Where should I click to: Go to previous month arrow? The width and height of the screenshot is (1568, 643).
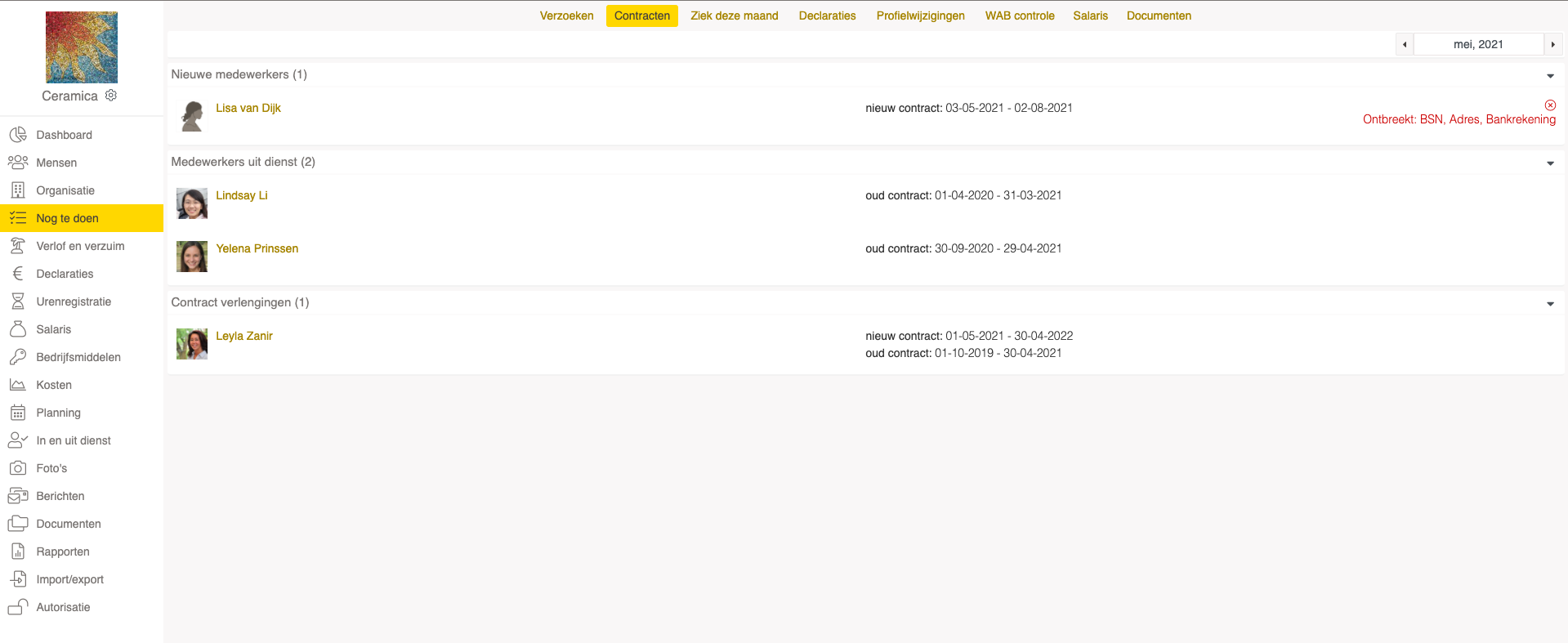(1405, 44)
